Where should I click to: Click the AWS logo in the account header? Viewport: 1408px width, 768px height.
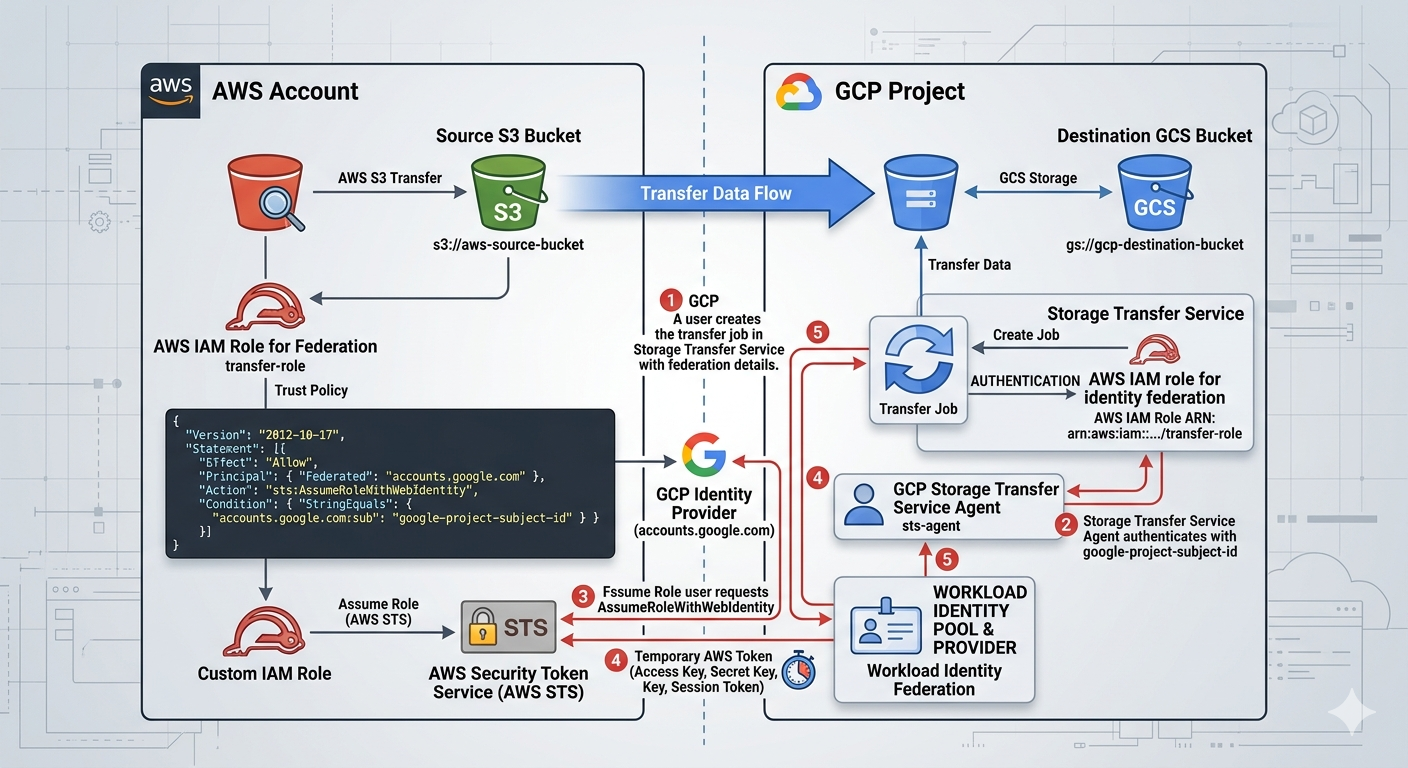pos(170,90)
